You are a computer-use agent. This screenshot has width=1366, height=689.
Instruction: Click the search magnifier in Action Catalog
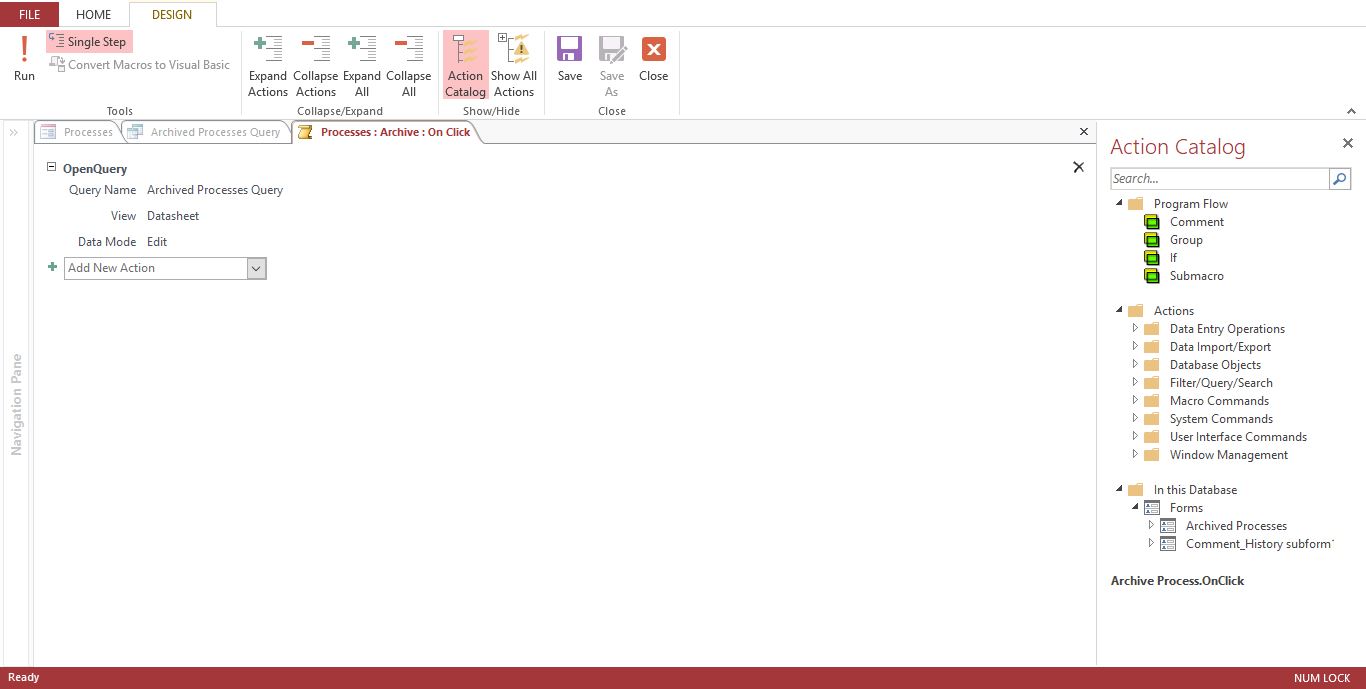(x=1340, y=179)
